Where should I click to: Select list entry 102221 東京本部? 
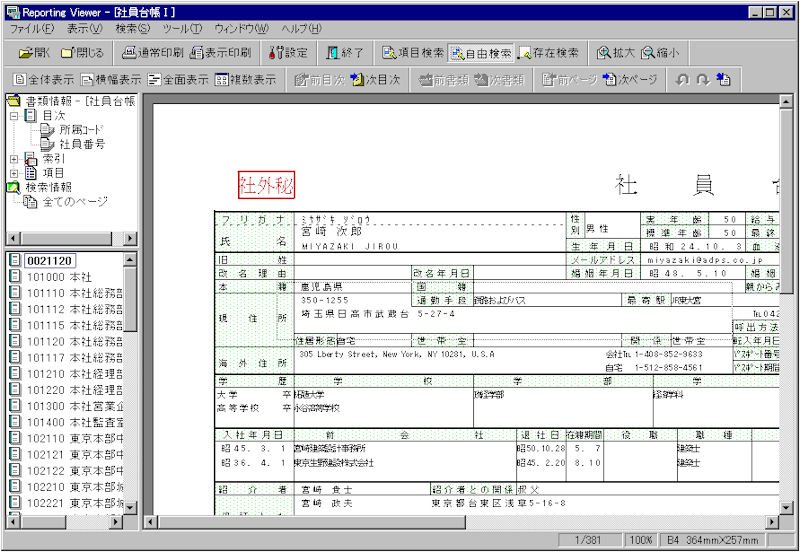[x=74, y=503]
